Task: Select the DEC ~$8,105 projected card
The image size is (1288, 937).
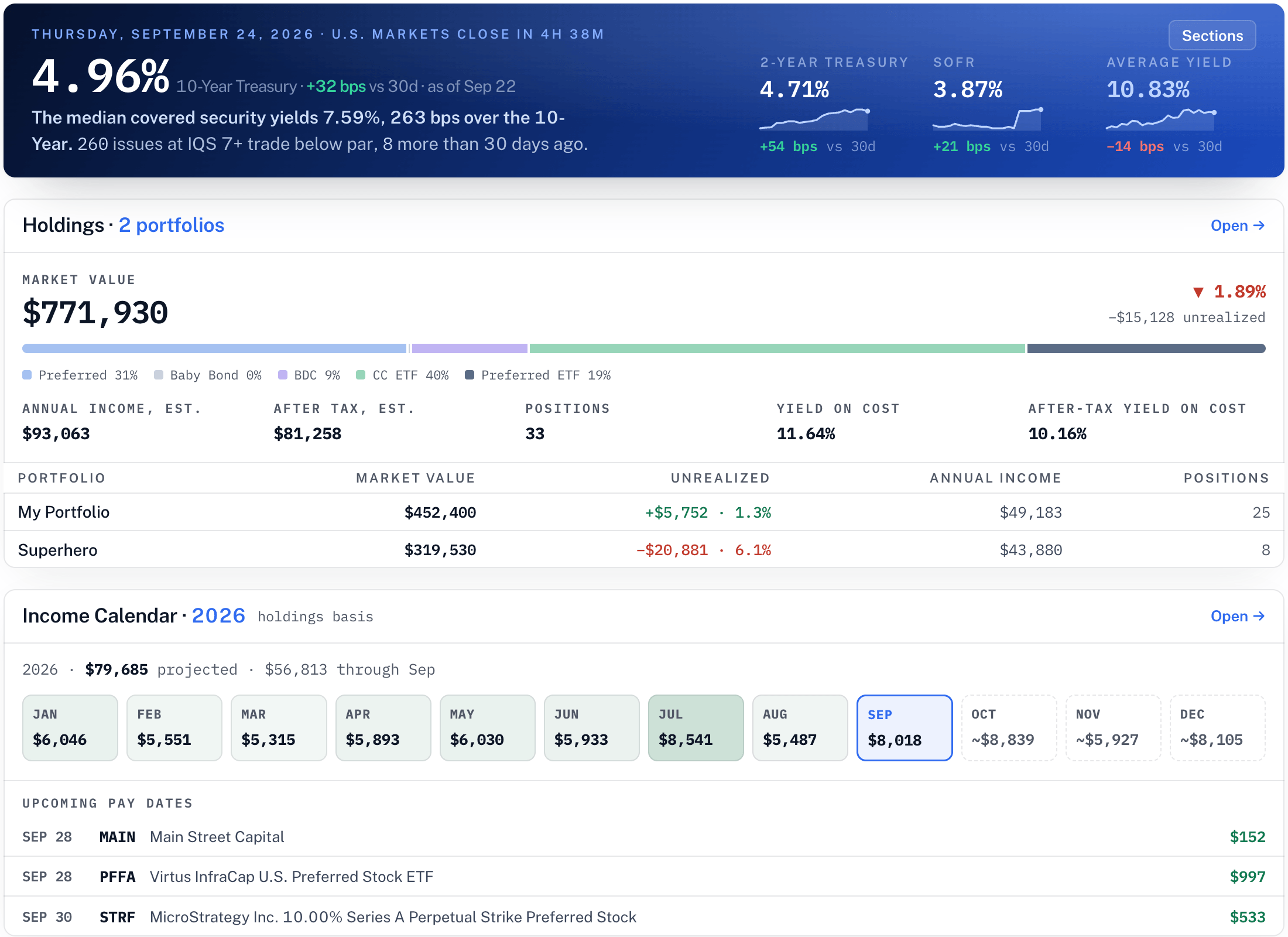Action: pyautogui.click(x=1218, y=728)
